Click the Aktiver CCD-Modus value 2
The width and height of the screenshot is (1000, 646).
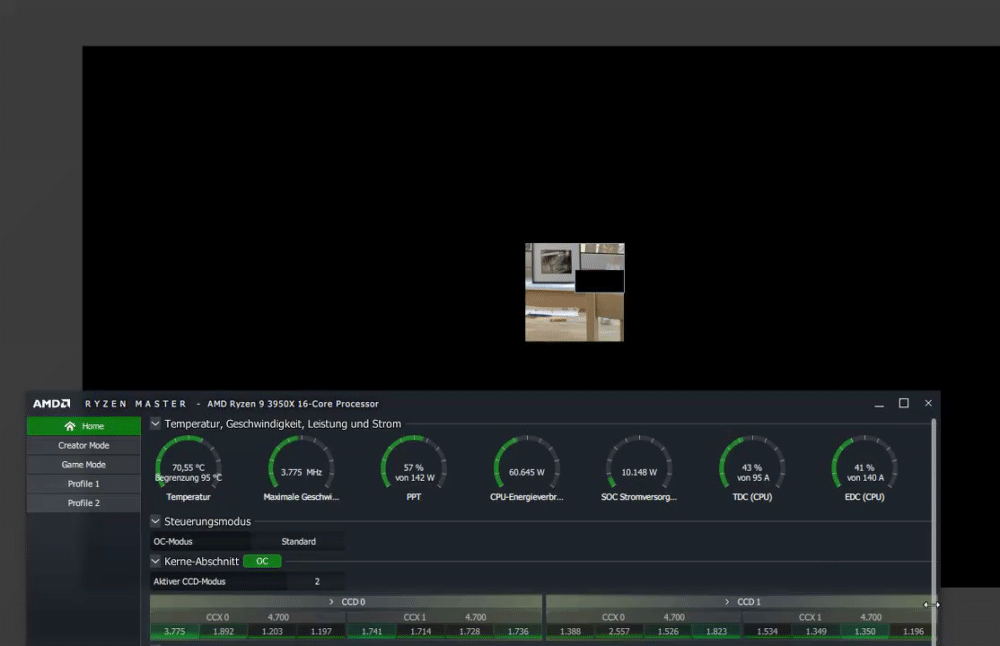coord(317,582)
